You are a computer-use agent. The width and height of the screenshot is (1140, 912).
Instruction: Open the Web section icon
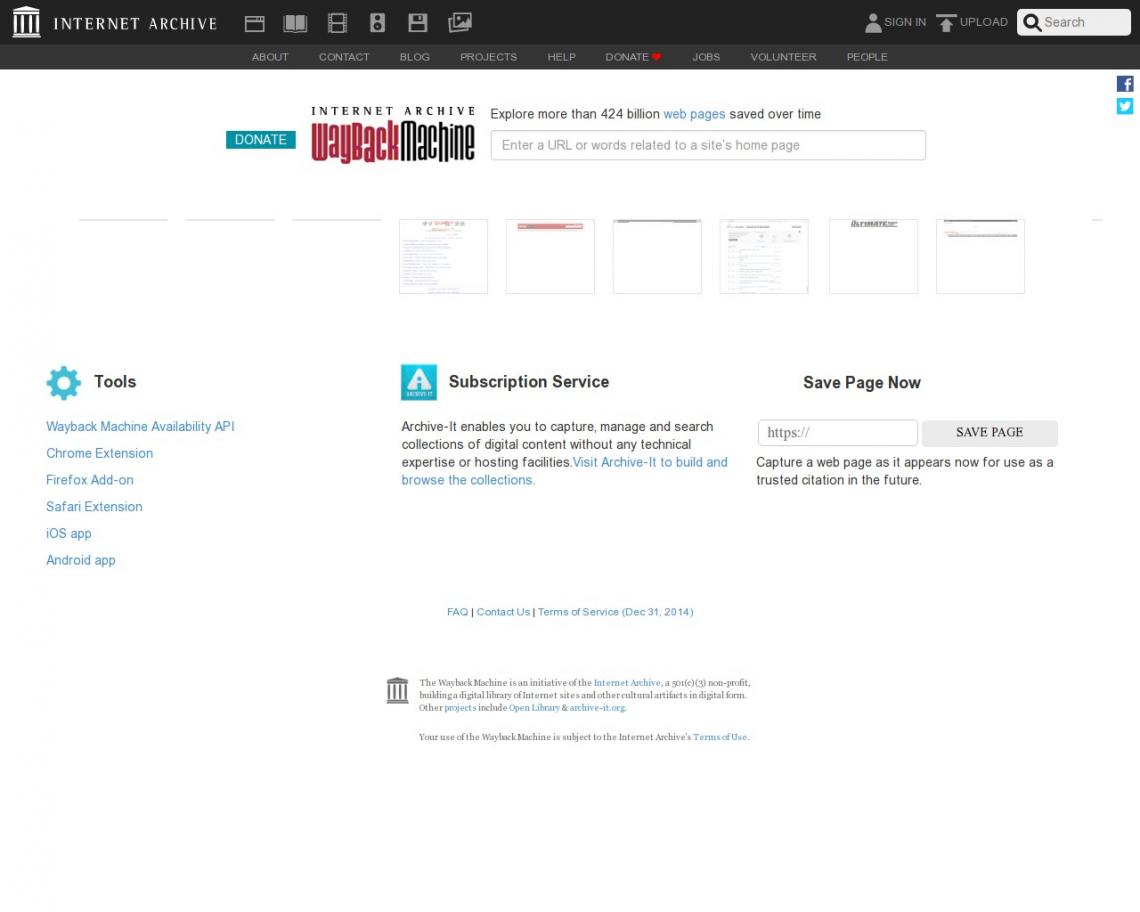click(x=254, y=23)
